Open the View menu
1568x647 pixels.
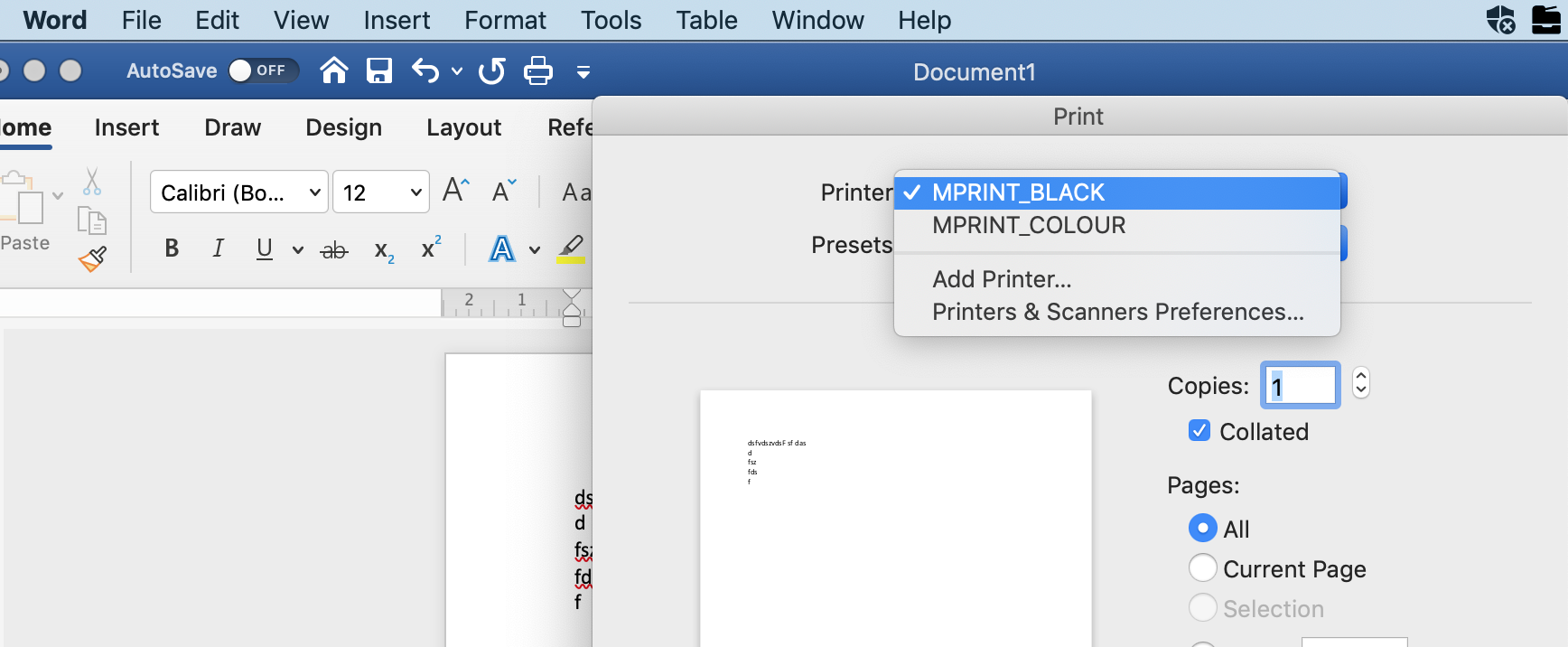click(x=302, y=20)
